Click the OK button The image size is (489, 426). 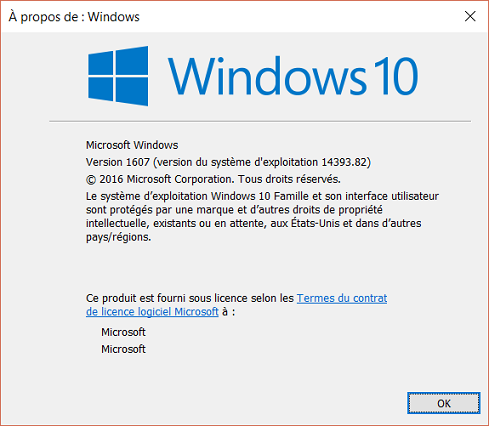pos(443,403)
